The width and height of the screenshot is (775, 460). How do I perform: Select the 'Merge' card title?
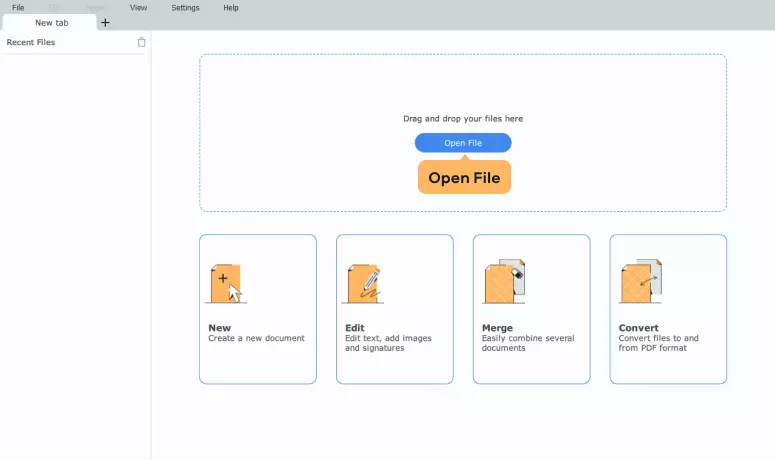coord(497,328)
